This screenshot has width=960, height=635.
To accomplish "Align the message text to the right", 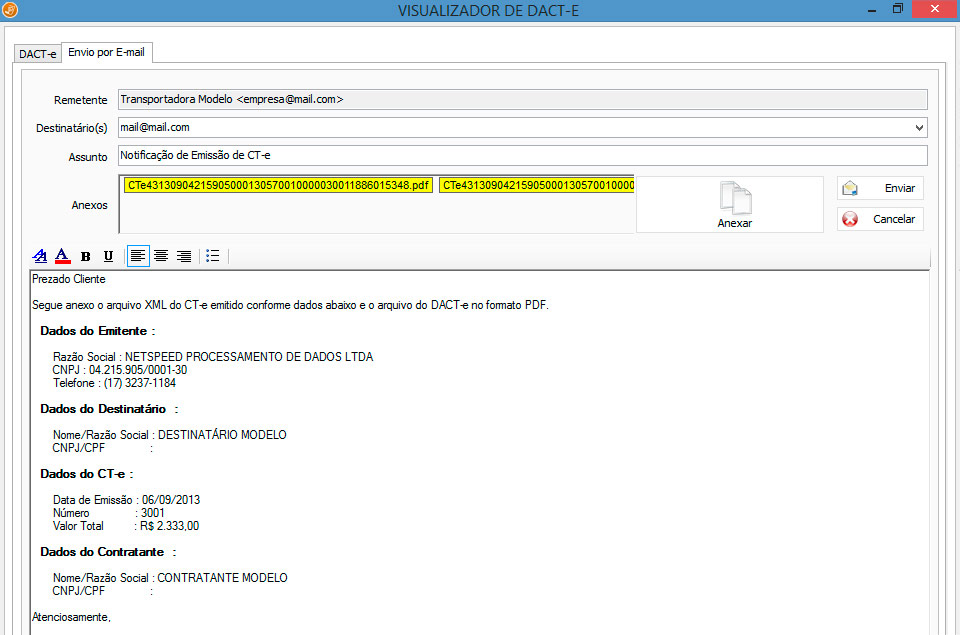I will pos(184,256).
